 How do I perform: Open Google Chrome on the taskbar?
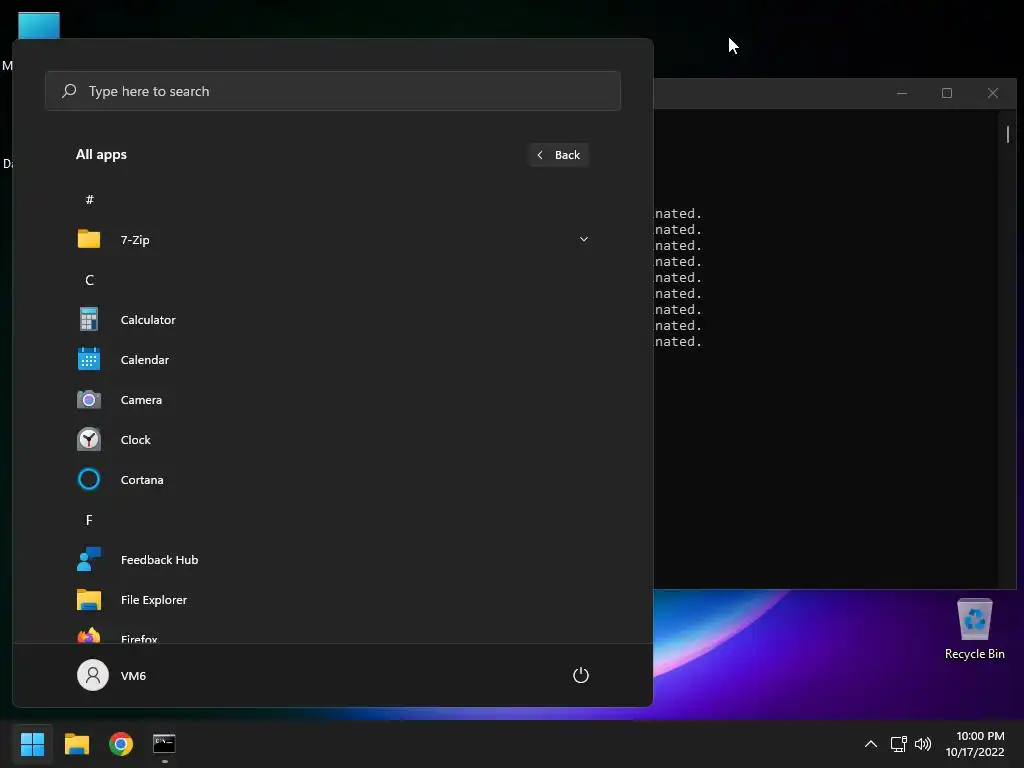click(121, 743)
